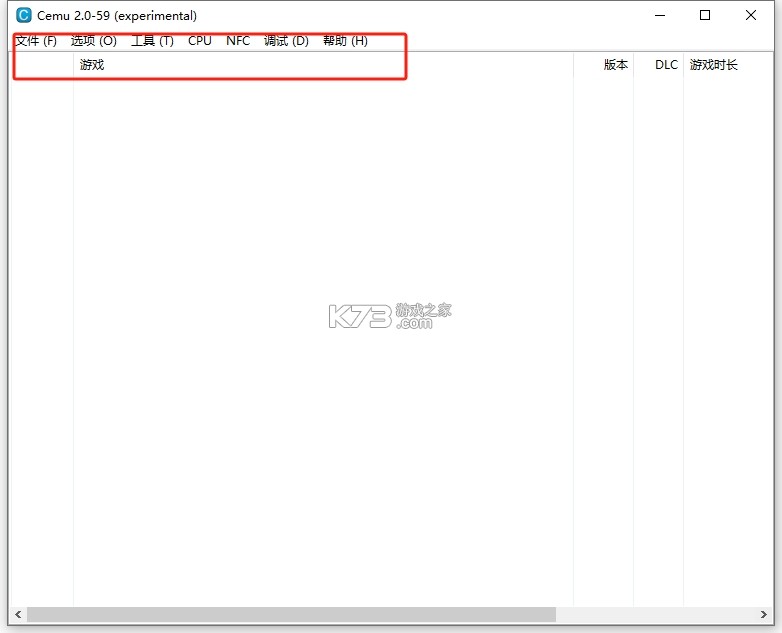Open the NFC menu
The height and width of the screenshot is (633, 782).
tap(238, 40)
